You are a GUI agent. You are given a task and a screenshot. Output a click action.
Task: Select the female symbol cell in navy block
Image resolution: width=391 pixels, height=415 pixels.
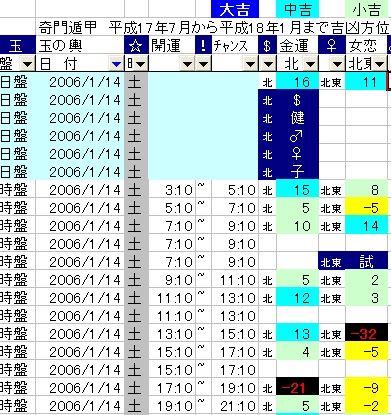[297, 154]
